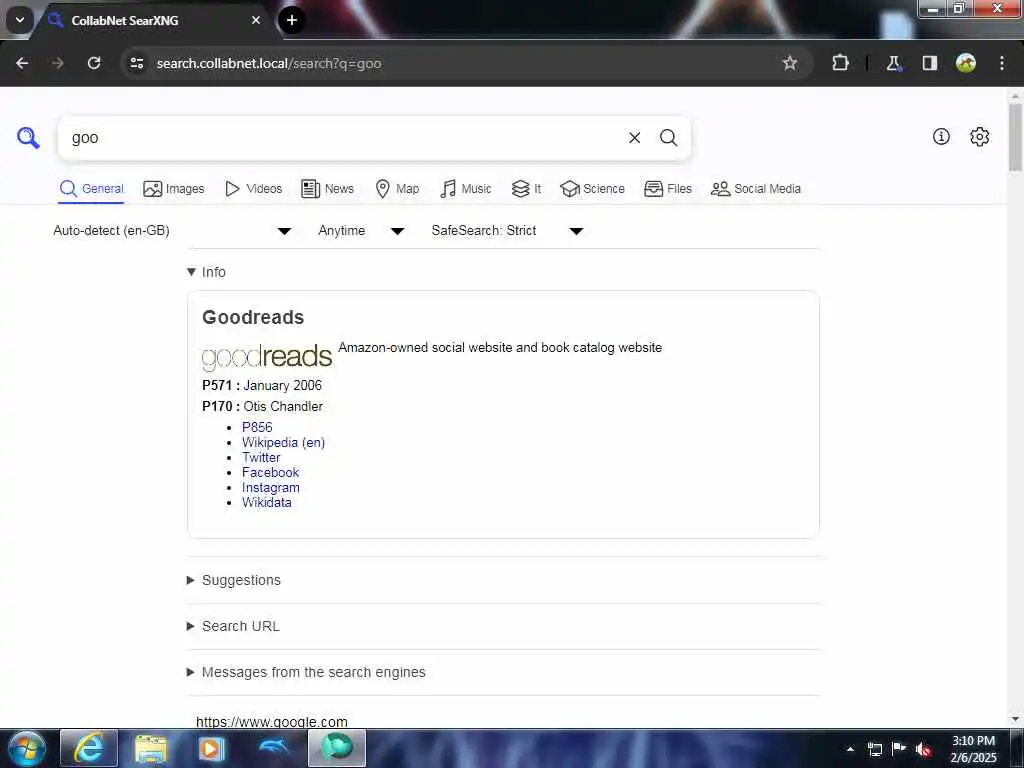Open the Windows Start menu
The width and height of the screenshot is (1024, 768).
click(27, 749)
